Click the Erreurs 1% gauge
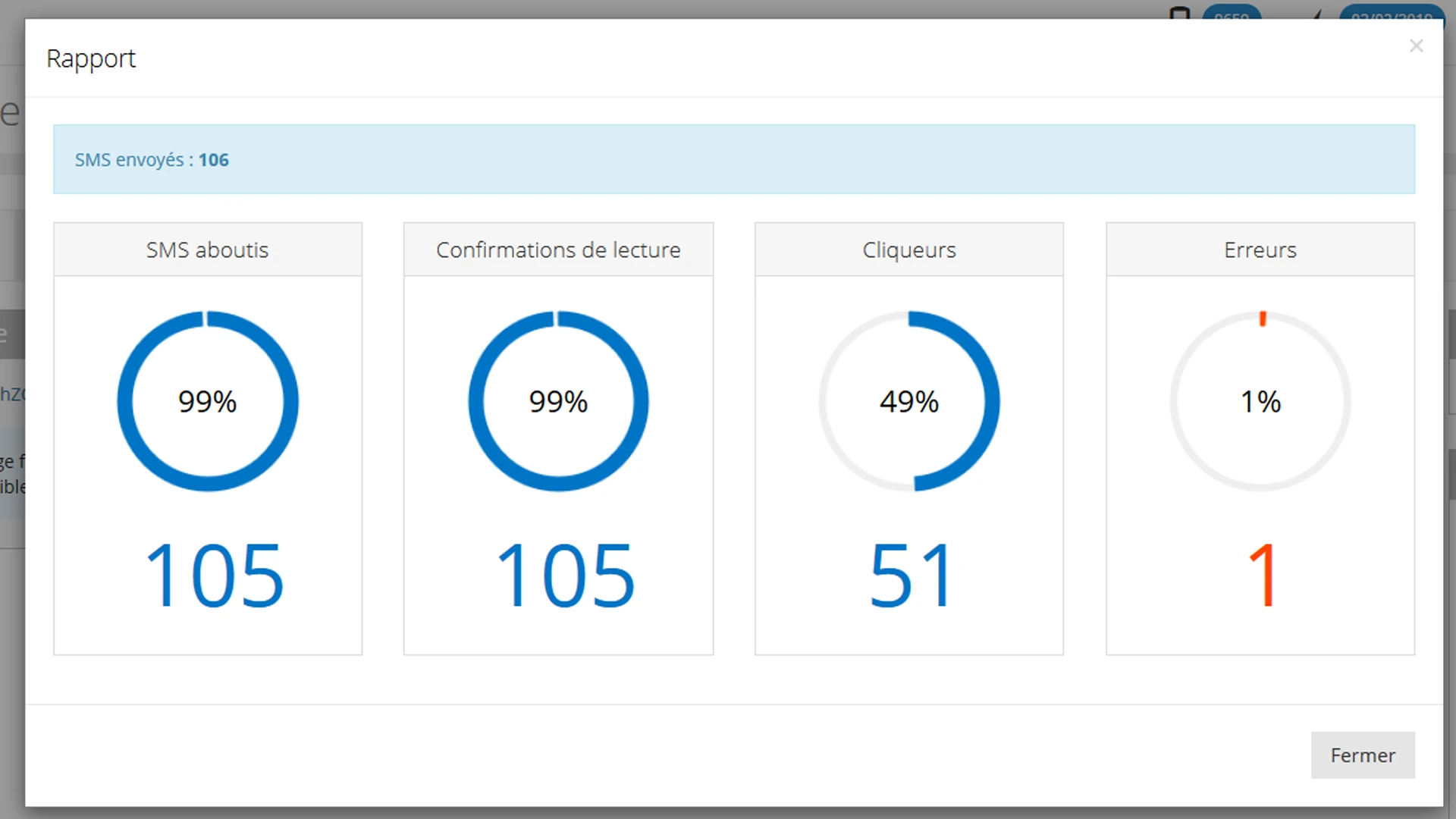This screenshot has width=1456, height=819. (1260, 401)
